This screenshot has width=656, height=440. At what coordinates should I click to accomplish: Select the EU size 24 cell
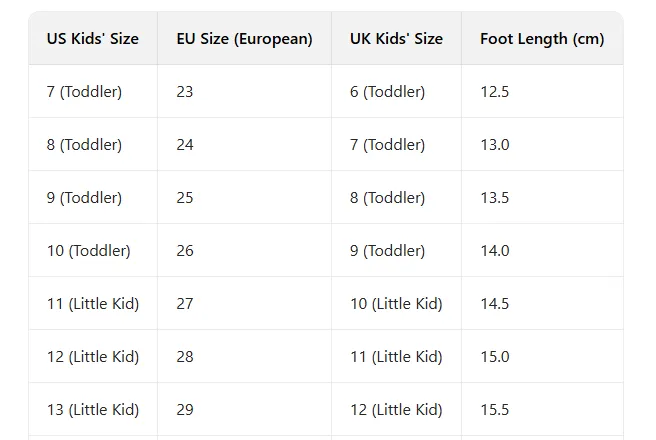pos(185,145)
